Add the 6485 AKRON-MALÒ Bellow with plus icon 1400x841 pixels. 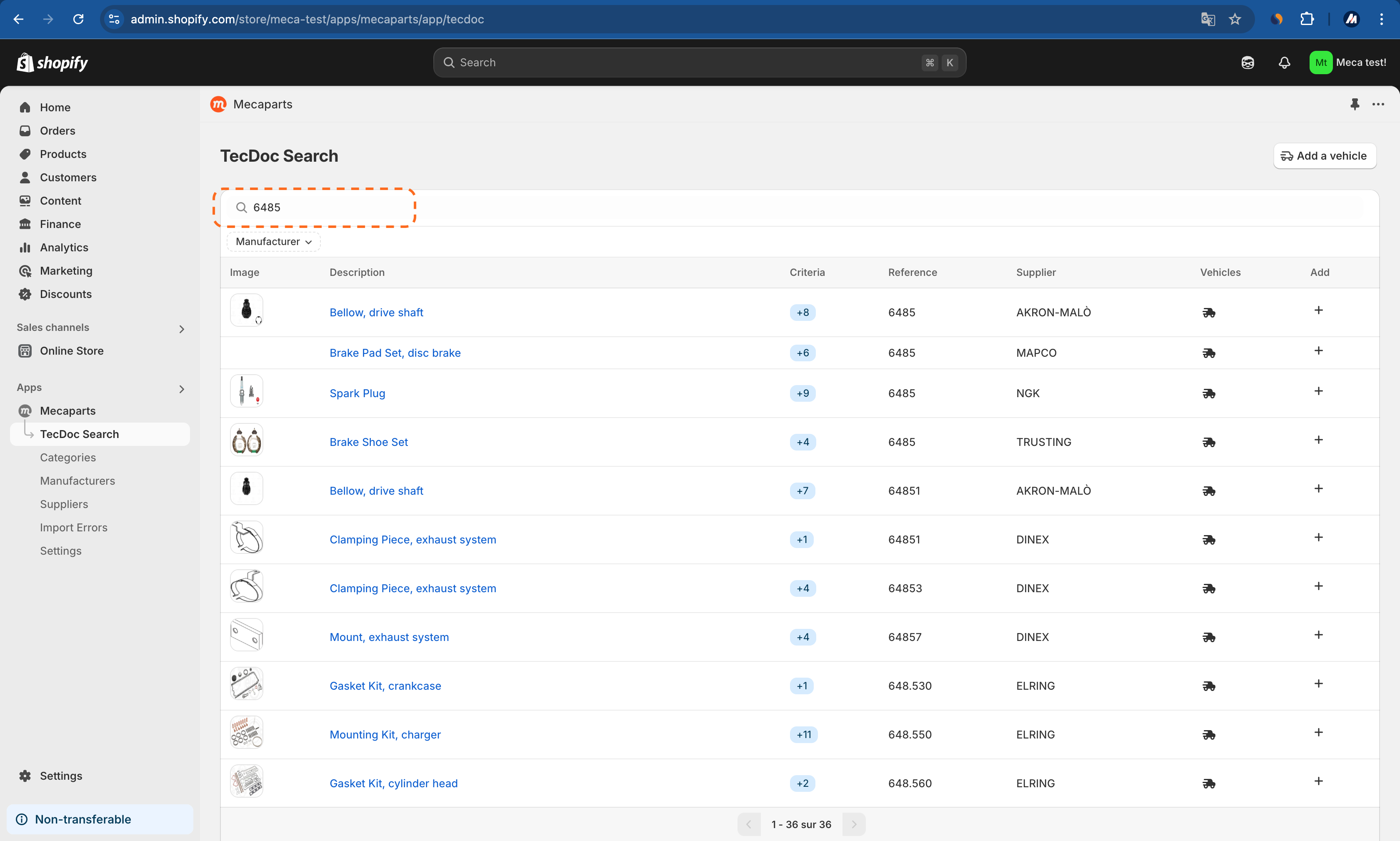pos(1318,310)
